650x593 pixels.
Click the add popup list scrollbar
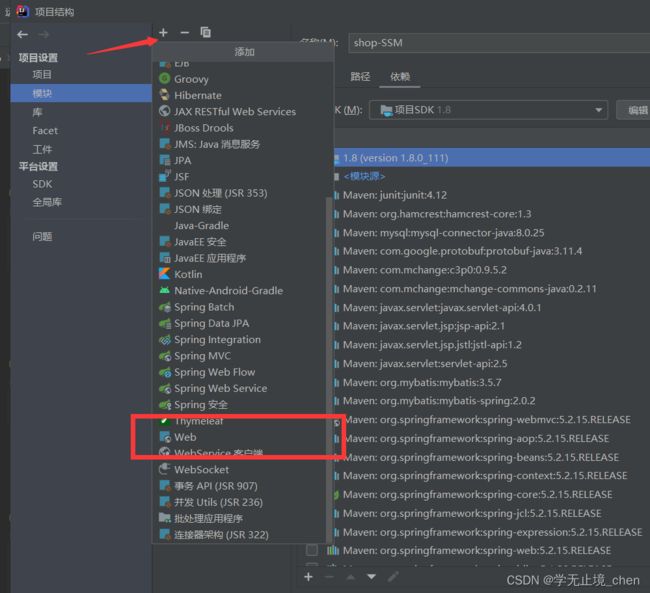point(329,369)
